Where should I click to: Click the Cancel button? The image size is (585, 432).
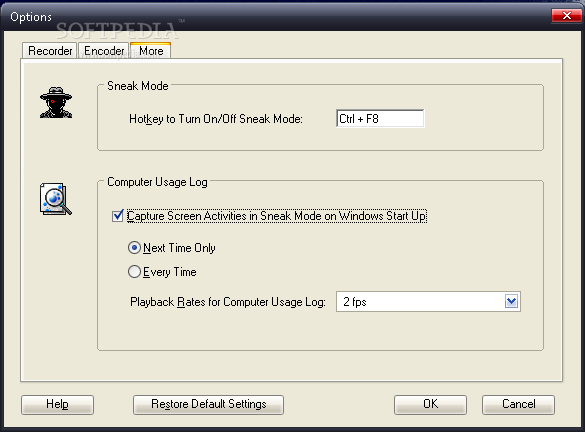[518, 404]
